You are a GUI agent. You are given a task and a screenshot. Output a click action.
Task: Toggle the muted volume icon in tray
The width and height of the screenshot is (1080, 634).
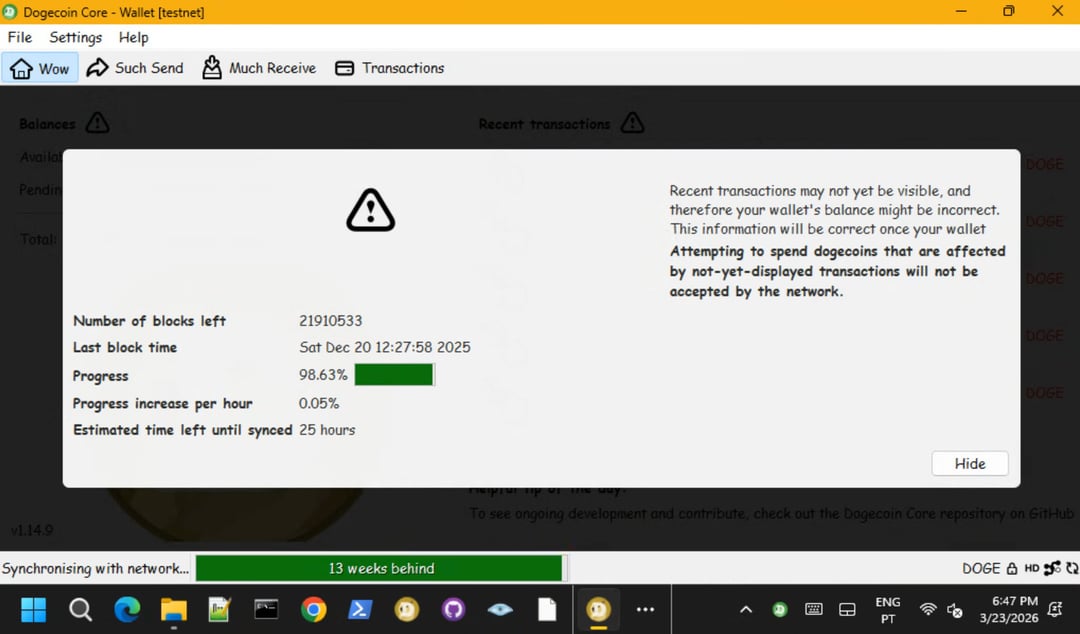point(955,609)
